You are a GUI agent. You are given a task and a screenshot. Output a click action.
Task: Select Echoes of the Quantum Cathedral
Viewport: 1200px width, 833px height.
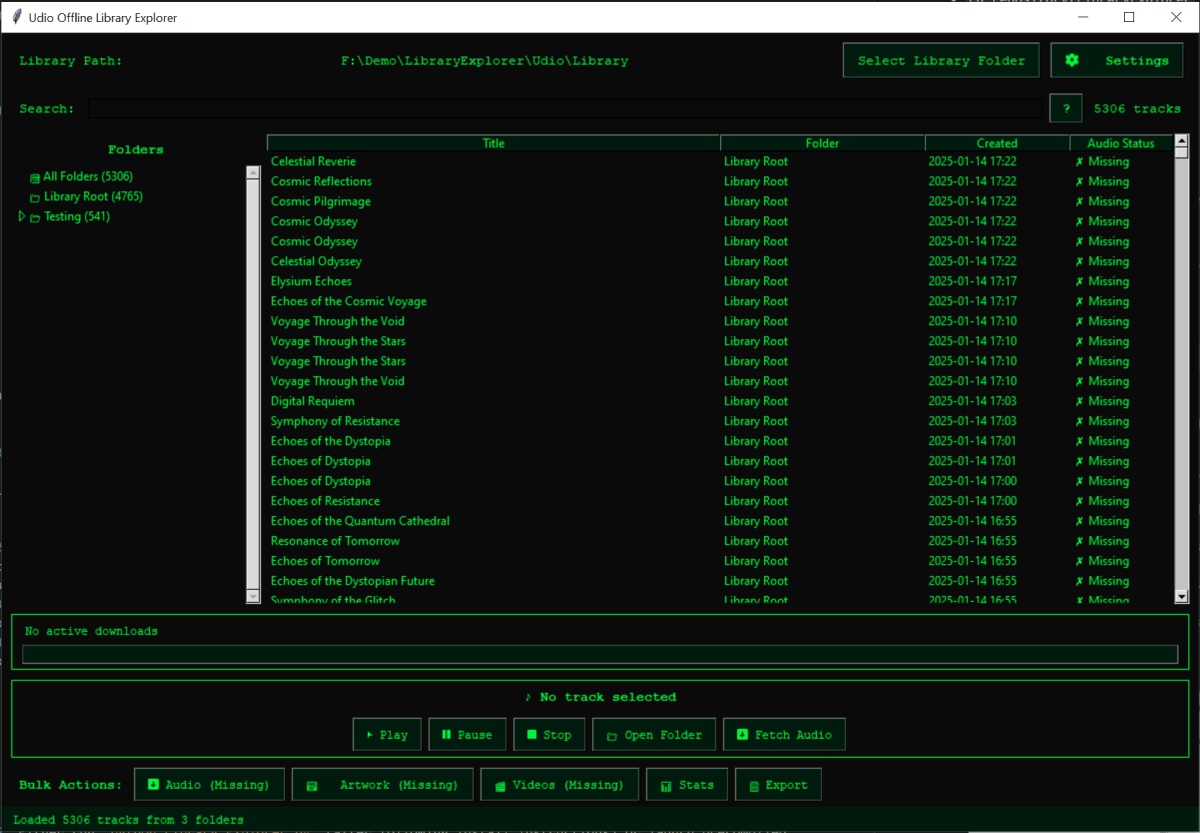pos(719,521)
